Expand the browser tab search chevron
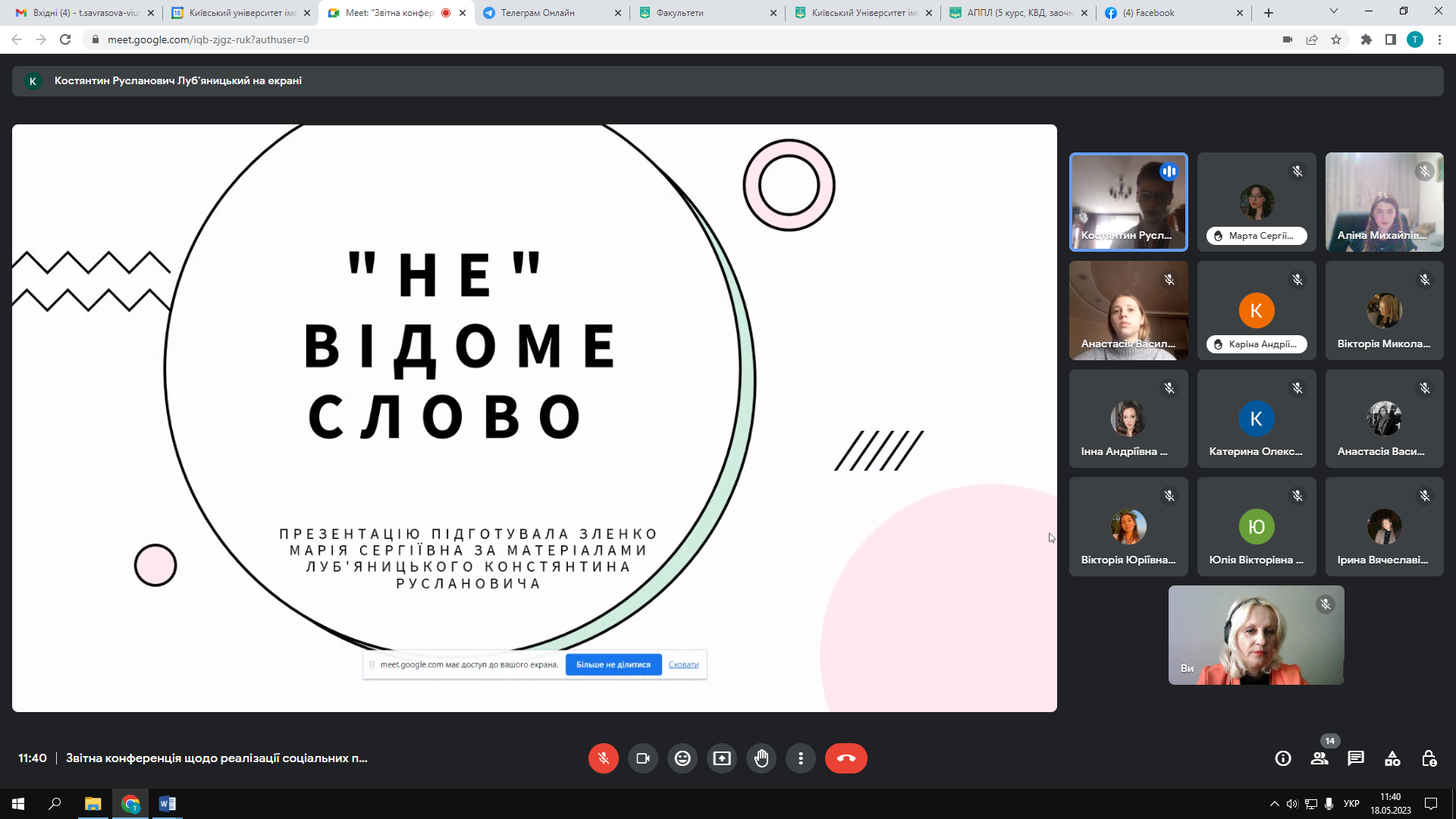This screenshot has width=1456, height=819. pos(1333,11)
